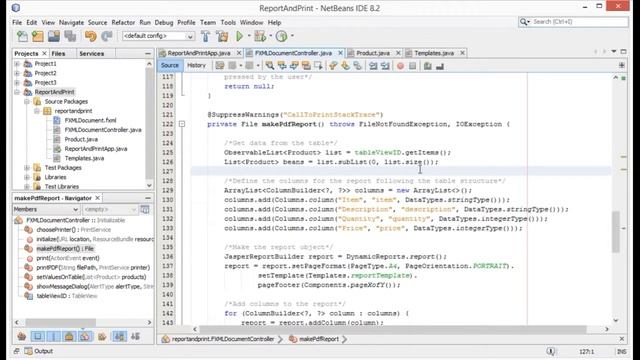Show the opened documents list arrow

point(613,52)
